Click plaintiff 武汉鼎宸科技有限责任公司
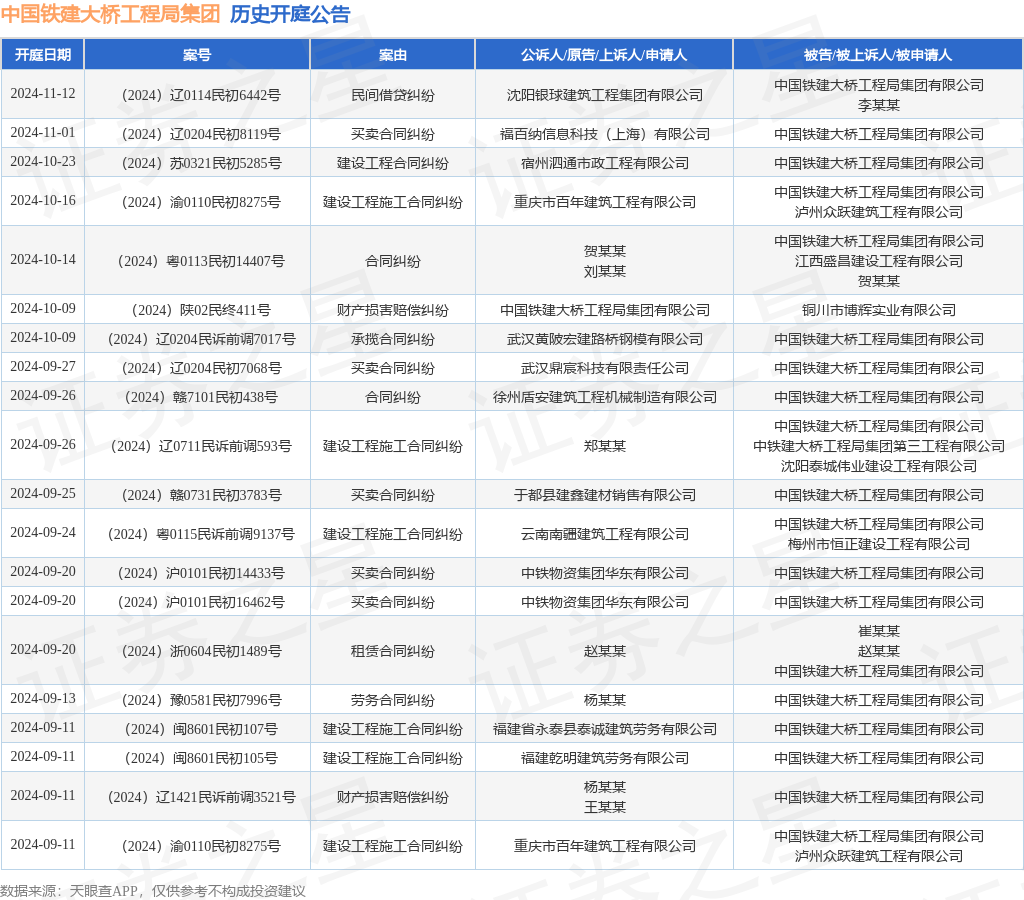This screenshot has height=900, width=1024. [x=605, y=368]
